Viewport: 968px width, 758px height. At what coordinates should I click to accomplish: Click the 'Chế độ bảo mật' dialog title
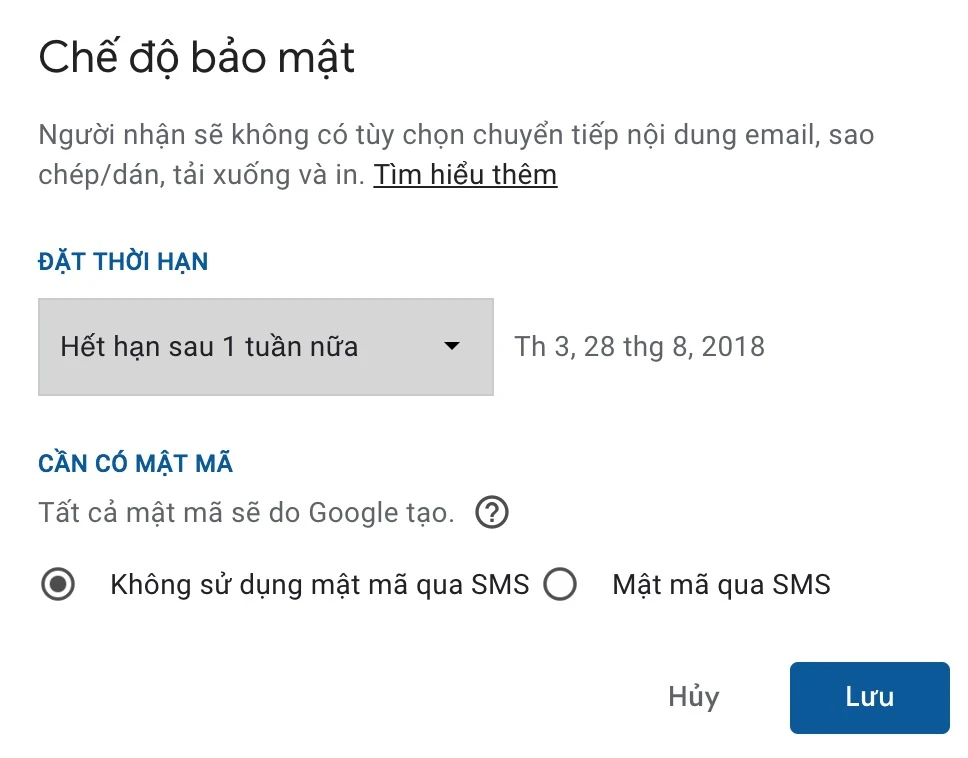coord(197,58)
